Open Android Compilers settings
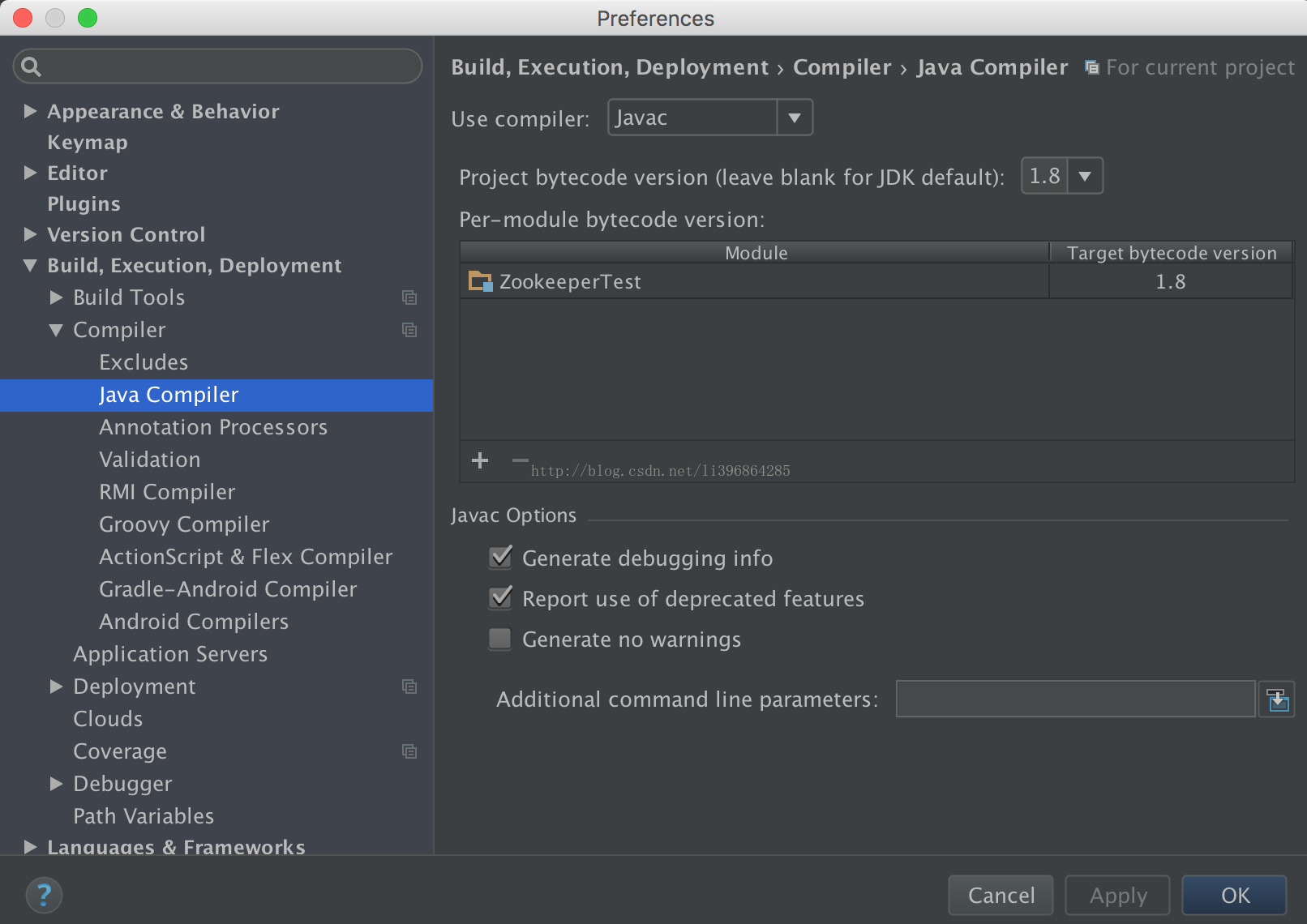The width and height of the screenshot is (1307, 924). (x=194, y=622)
